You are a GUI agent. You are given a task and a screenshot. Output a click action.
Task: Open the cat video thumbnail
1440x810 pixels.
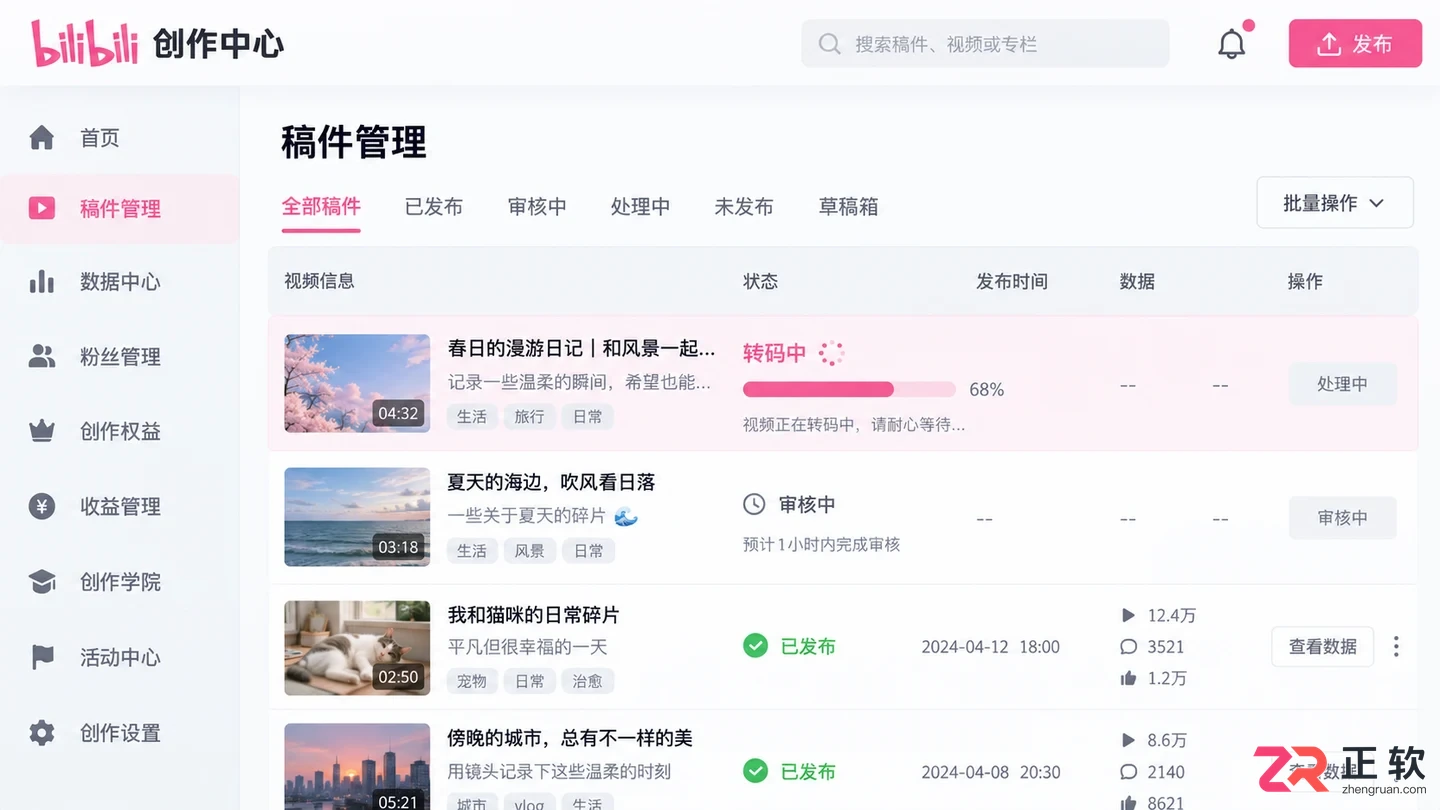[357, 647]
